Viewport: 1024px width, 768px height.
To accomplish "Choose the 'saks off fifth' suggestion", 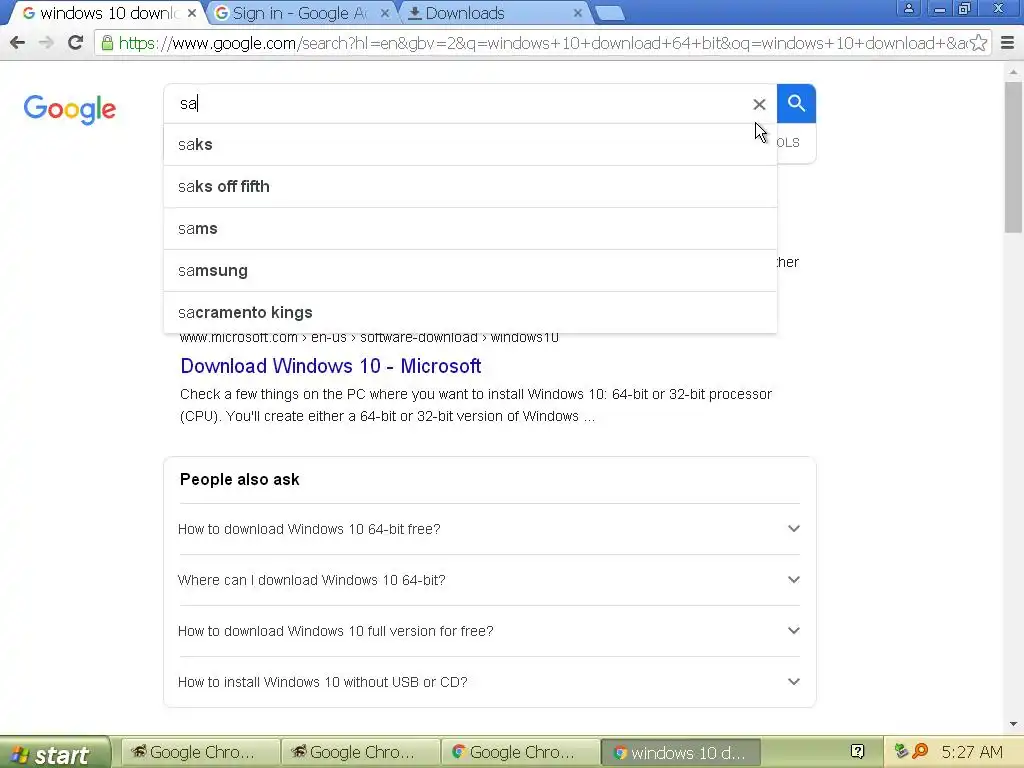I will 470,187.
